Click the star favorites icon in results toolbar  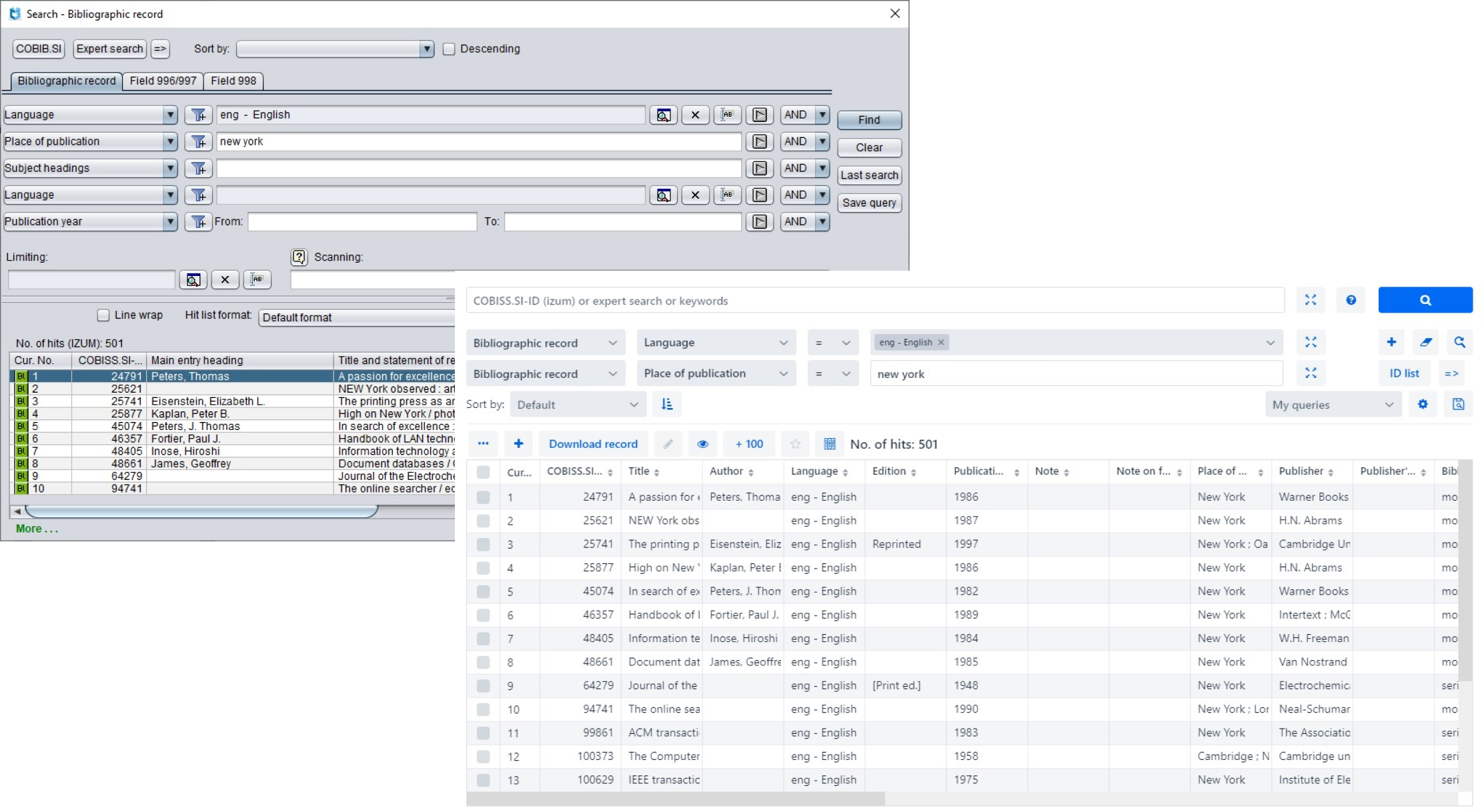tap(795, 444)
